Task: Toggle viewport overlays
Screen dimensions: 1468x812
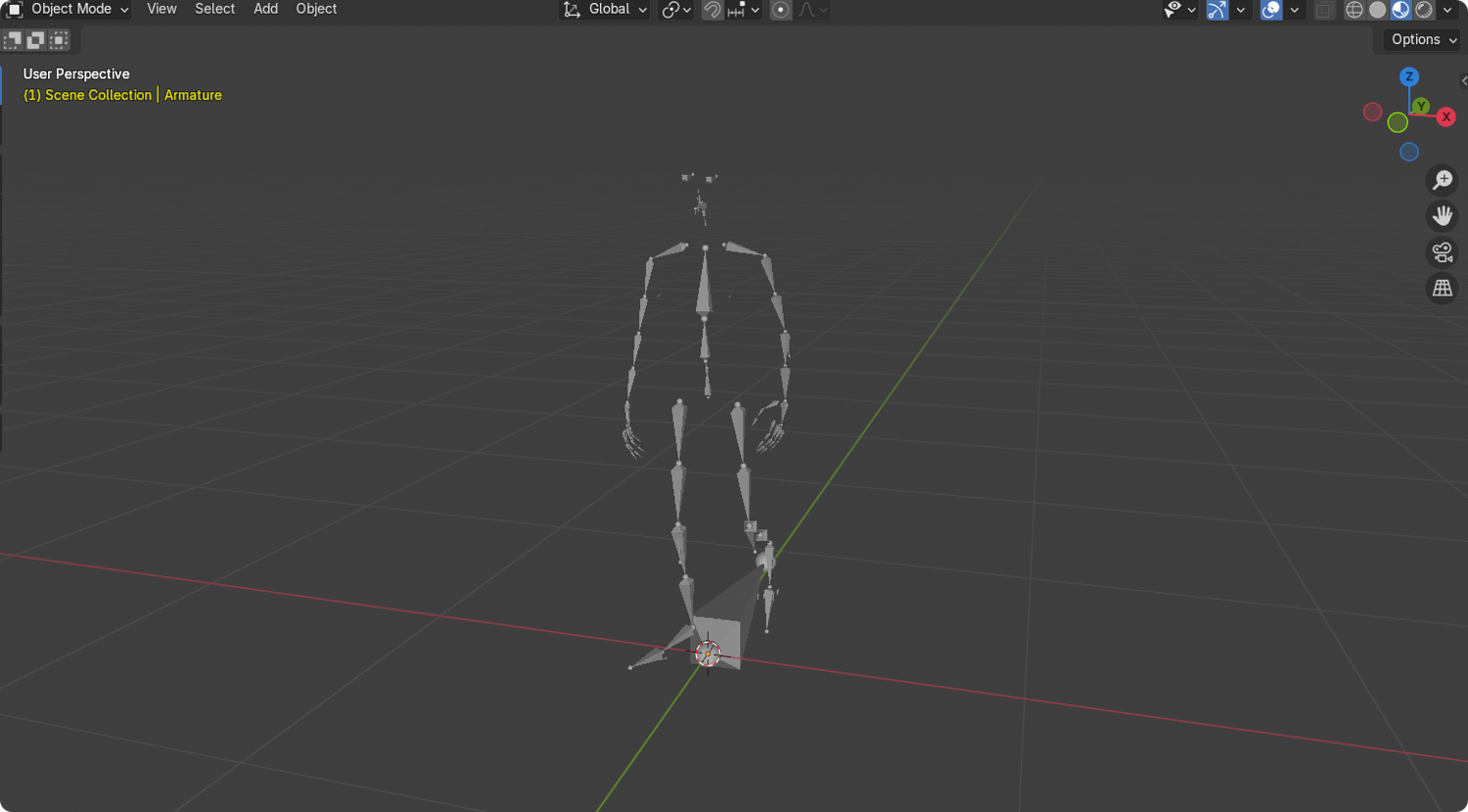Action: [x=1270, y=10]
